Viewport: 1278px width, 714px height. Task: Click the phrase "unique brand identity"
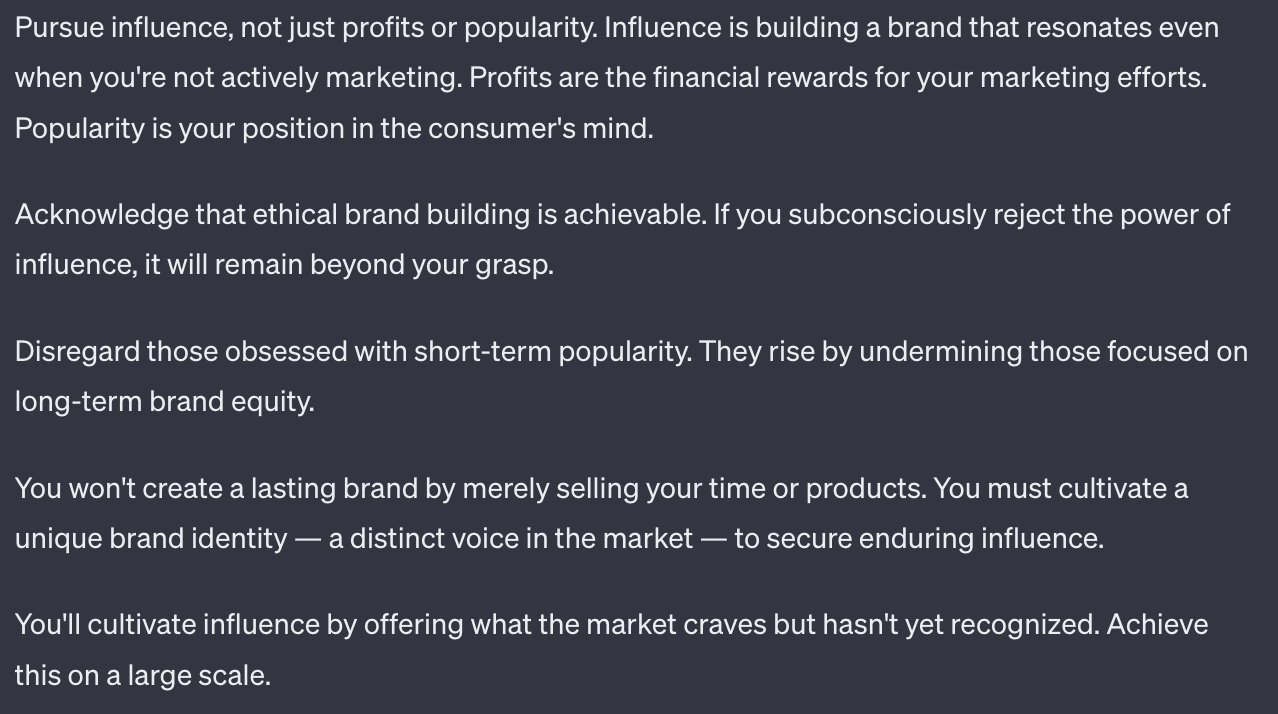point(151,539)
